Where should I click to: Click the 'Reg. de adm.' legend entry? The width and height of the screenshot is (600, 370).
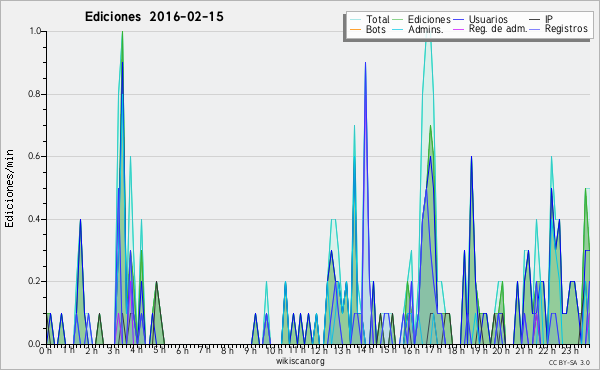coord(498,29)
